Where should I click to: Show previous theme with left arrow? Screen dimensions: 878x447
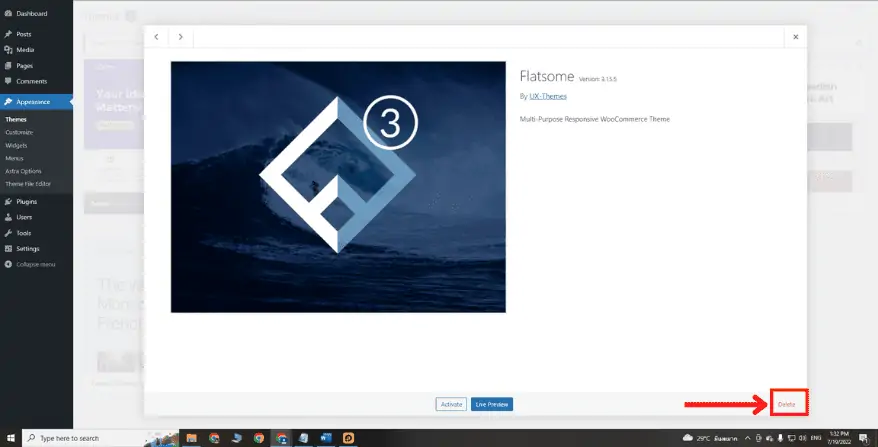point(156,37)
